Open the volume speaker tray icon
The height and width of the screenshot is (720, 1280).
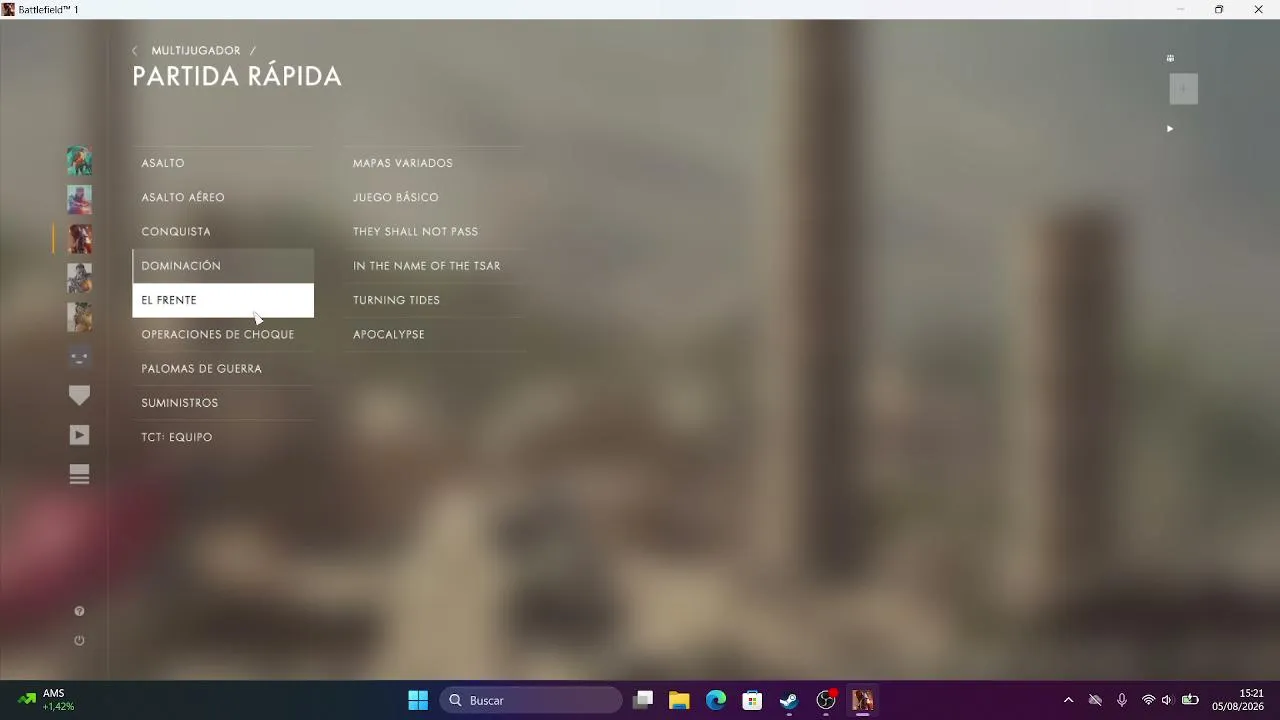(x=1167, y=700)
